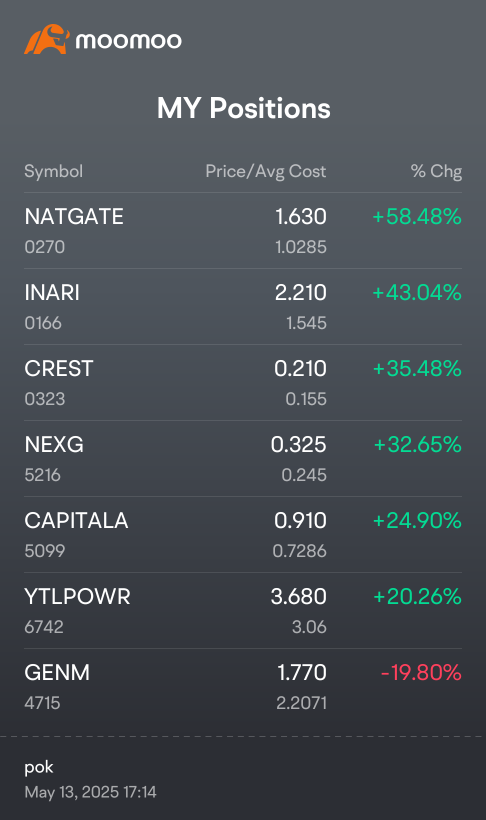This screenshot has width=486, height=820.
Task: Open the NATGATE 0270 position row
Action: (x=243, y=231)
